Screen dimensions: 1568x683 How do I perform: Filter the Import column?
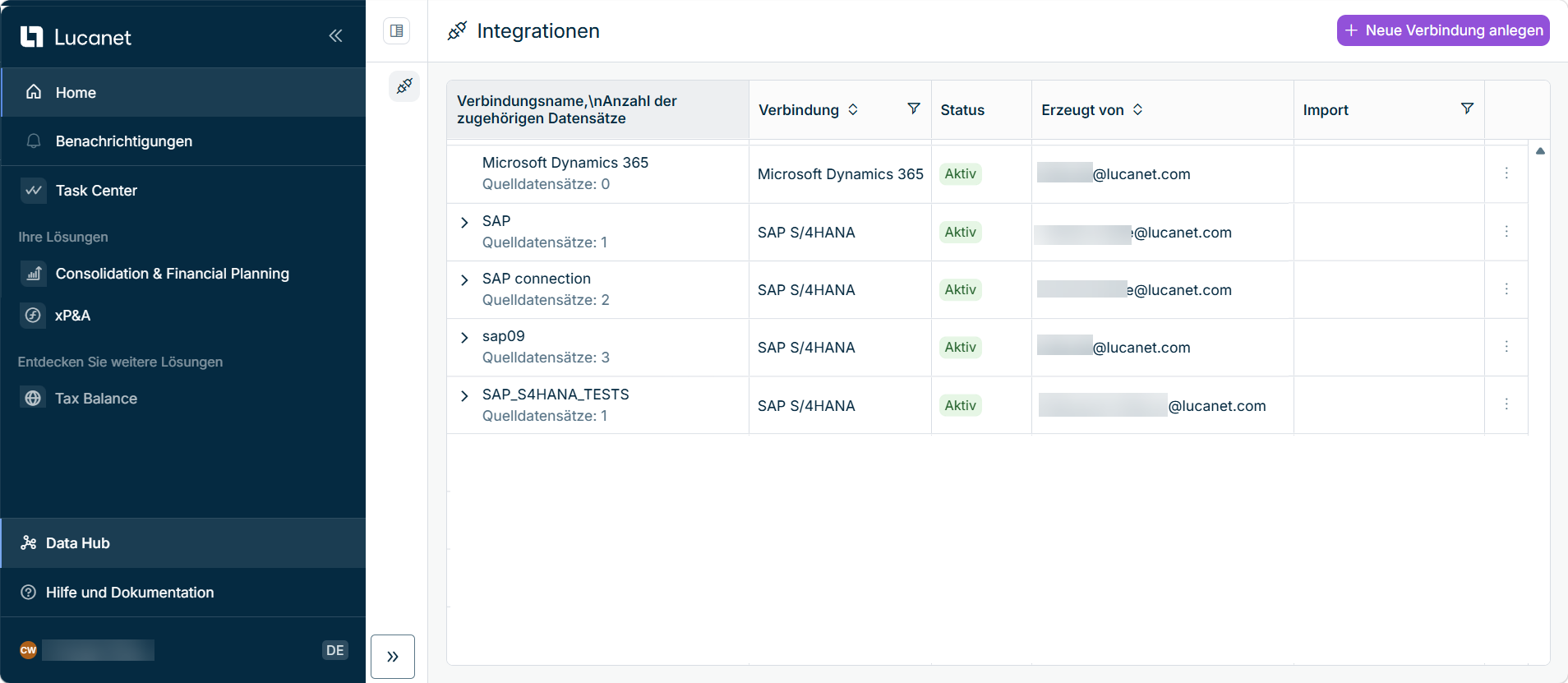click(1468, 108)
